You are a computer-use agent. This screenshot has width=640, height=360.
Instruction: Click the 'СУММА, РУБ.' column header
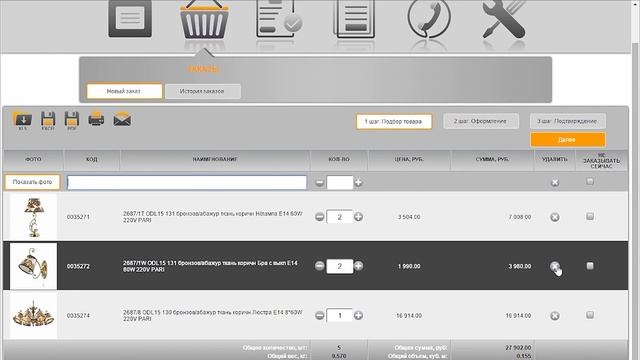coord(492,160)
